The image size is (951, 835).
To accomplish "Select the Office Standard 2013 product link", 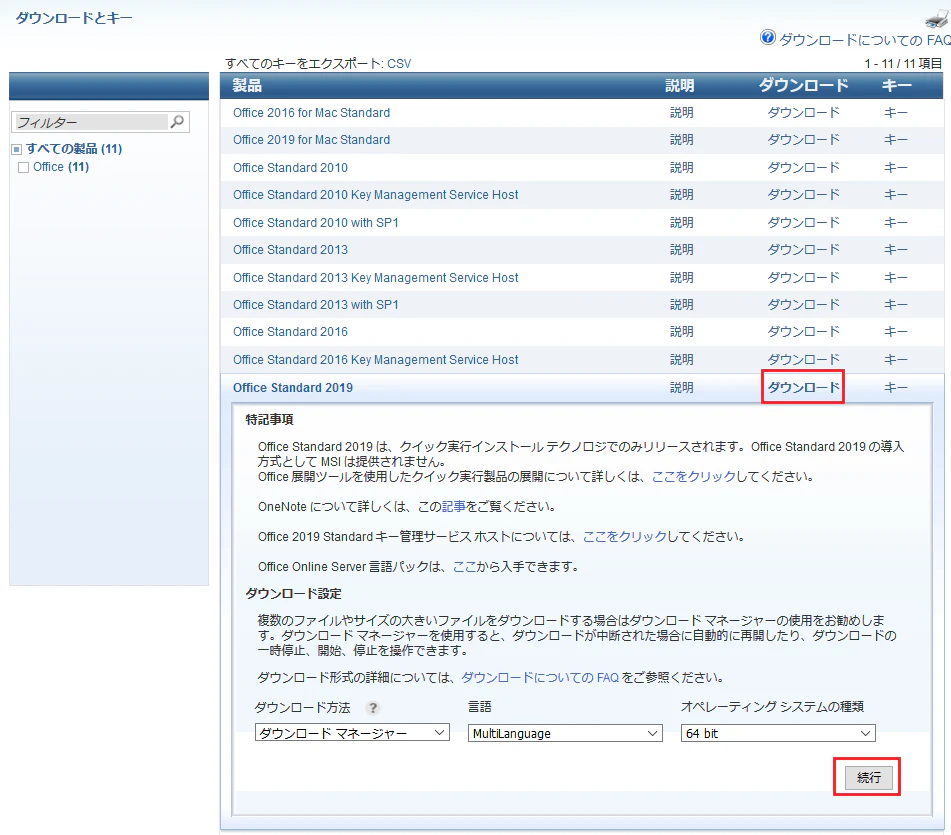I will coord(291,249).
